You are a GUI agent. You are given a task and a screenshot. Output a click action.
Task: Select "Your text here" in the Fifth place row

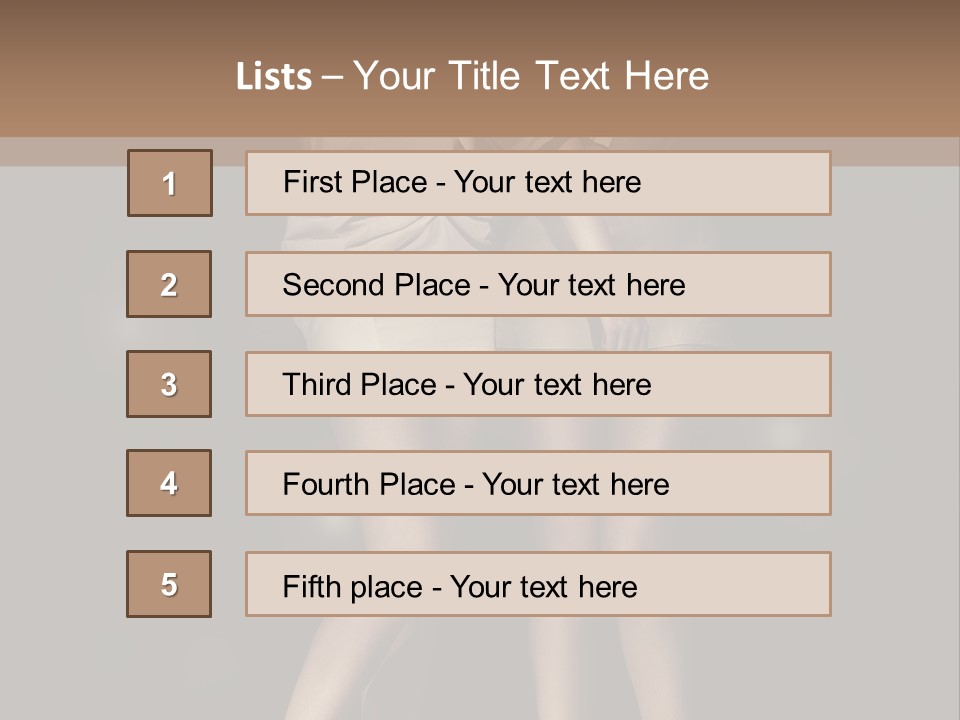point(543,586)
